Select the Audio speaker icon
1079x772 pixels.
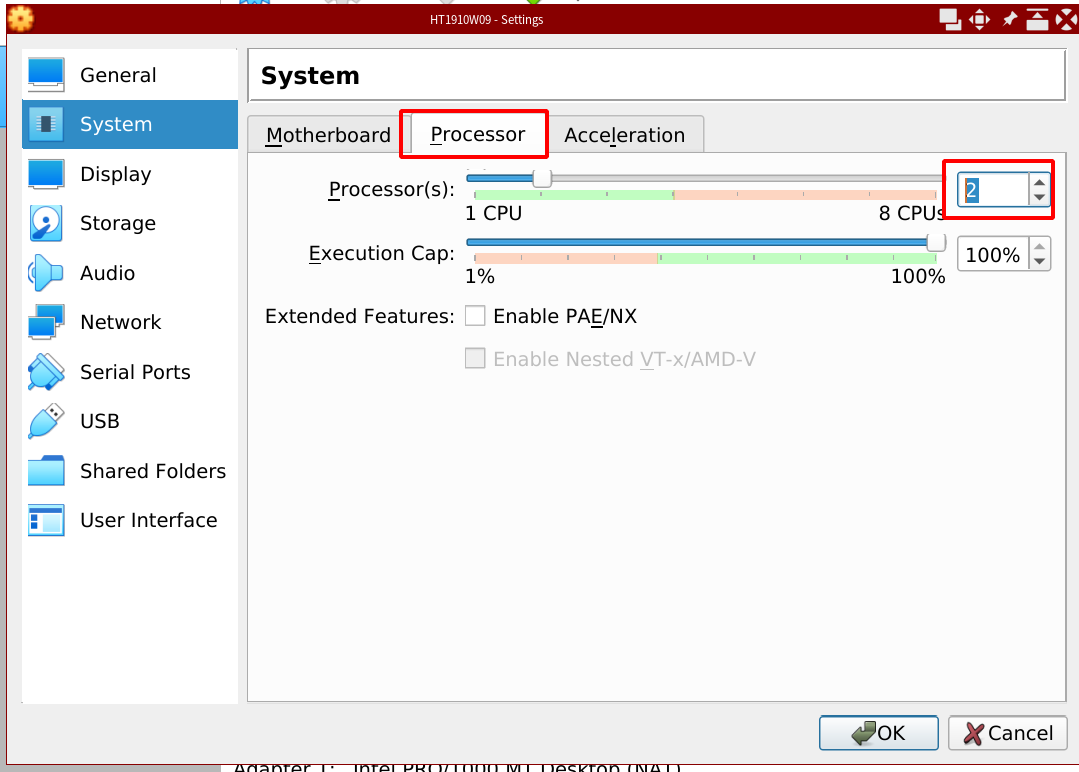coord(46,273)
